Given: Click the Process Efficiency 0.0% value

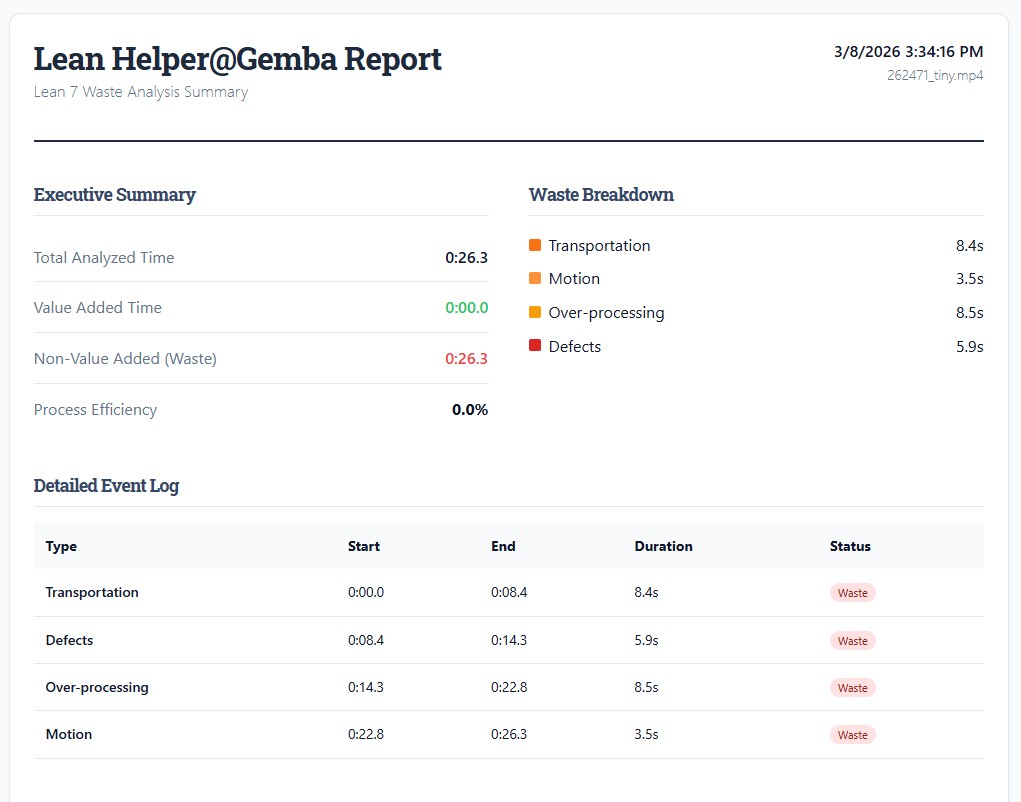Looking at the screenshot, I should (x=470, y=410).
